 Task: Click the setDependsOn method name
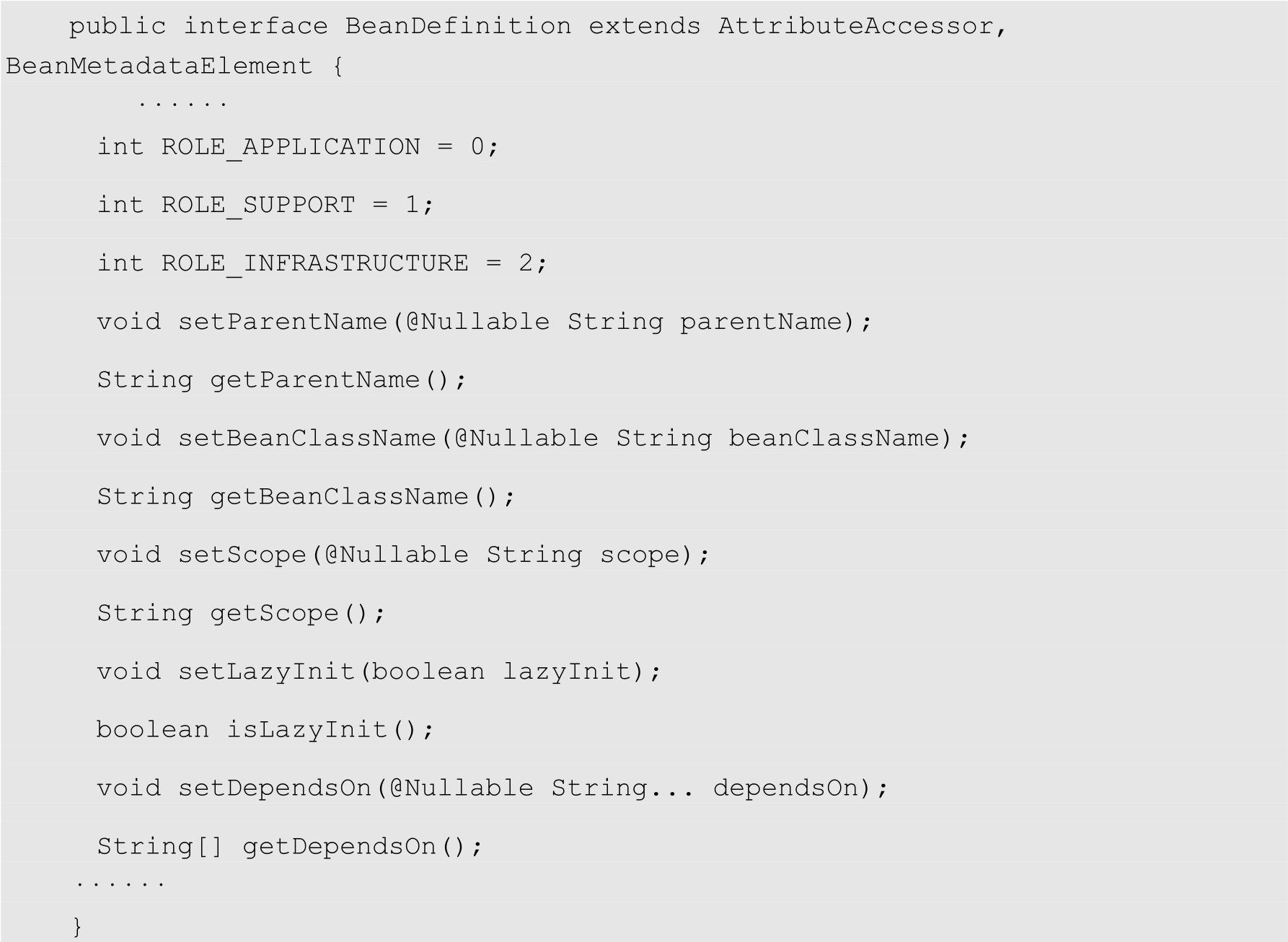coord(275,788)
